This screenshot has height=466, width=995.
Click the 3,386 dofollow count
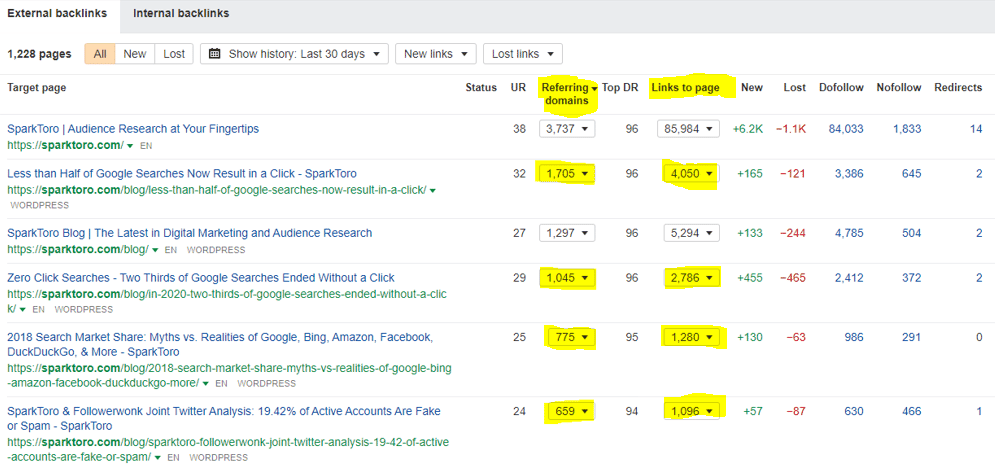click(x=849, y=173)
